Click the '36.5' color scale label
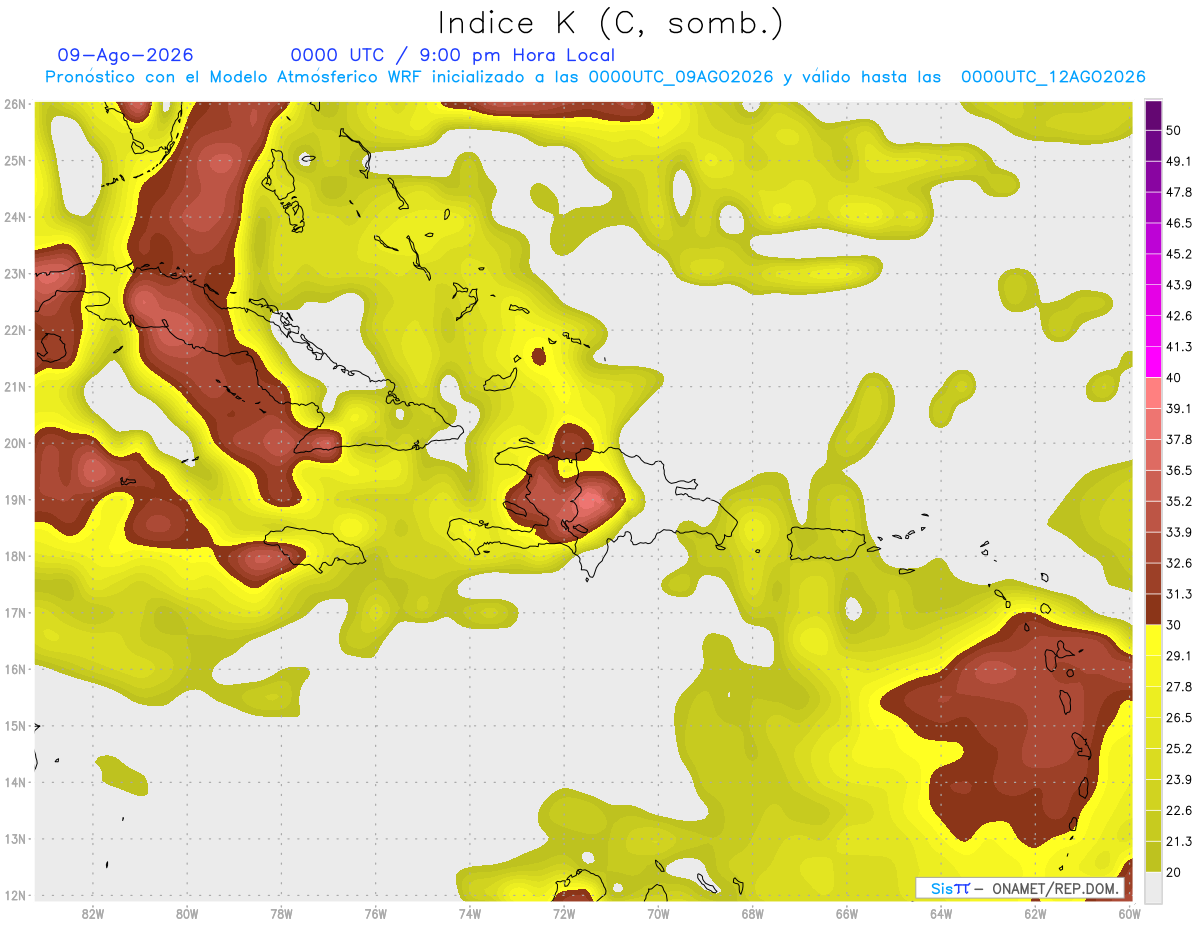Screen dimensions: 1200x927 point(1179,470)
